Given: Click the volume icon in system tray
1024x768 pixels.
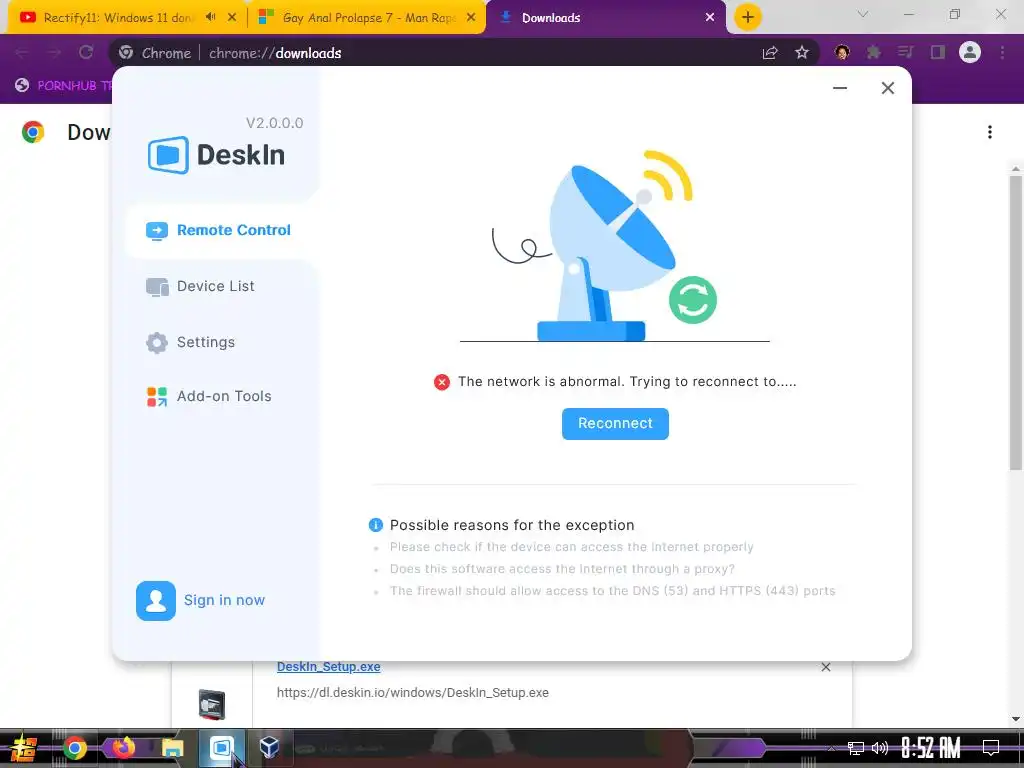Looking at the screenshot, I should (880, 748).
